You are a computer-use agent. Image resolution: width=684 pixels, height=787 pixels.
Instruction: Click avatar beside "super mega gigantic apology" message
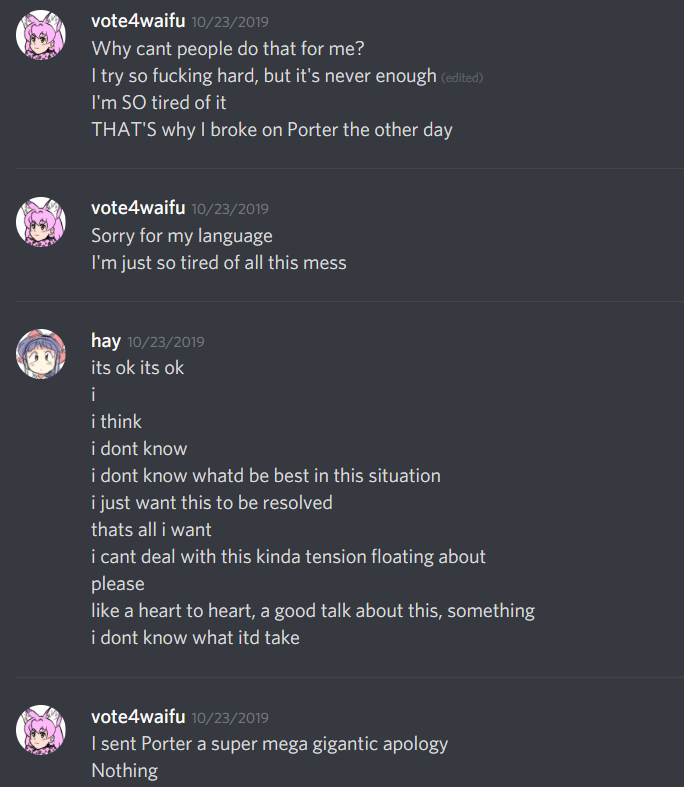pos(41,730)
